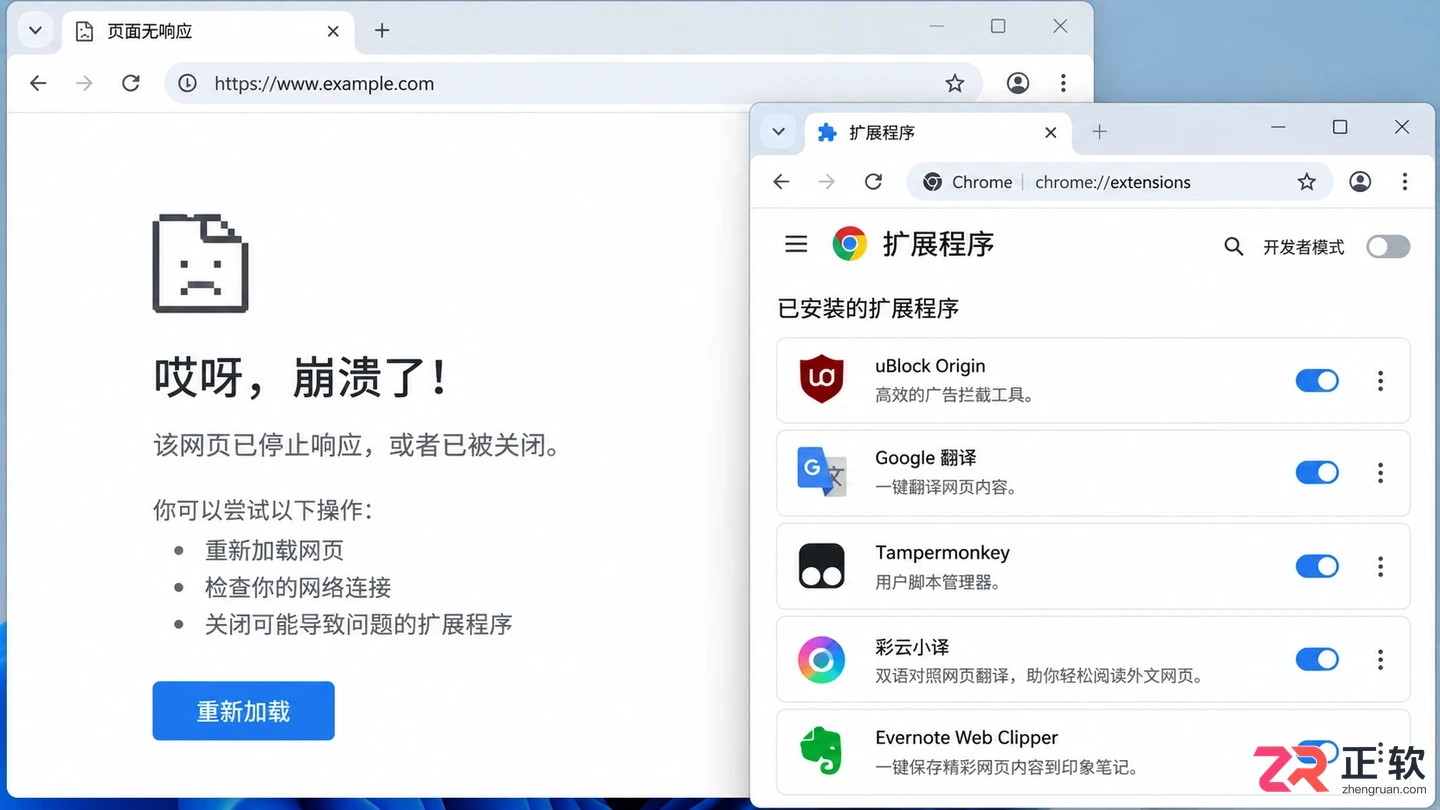This screenshot has width=1440, height=810.
Task: Open more options for uBlock Origin
Action: (x=1380, y=380)
